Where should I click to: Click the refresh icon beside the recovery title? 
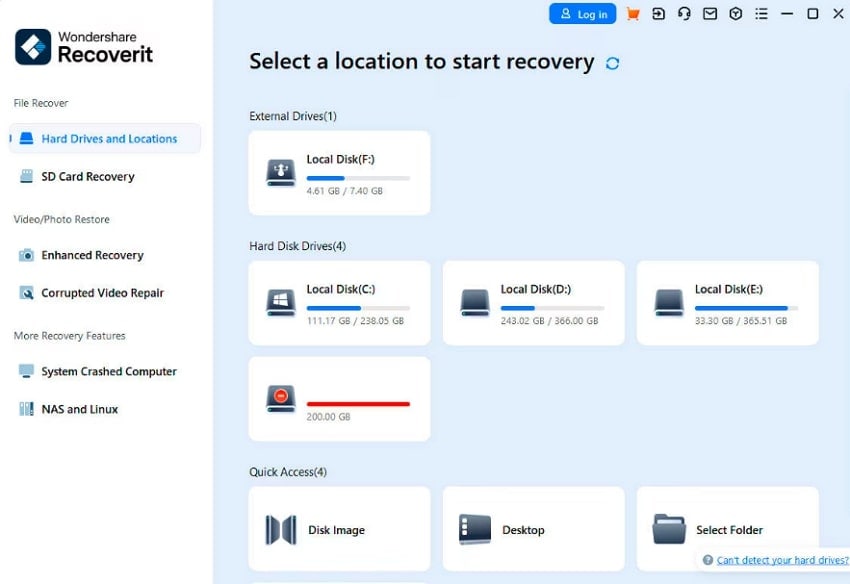tap(612, 61)
